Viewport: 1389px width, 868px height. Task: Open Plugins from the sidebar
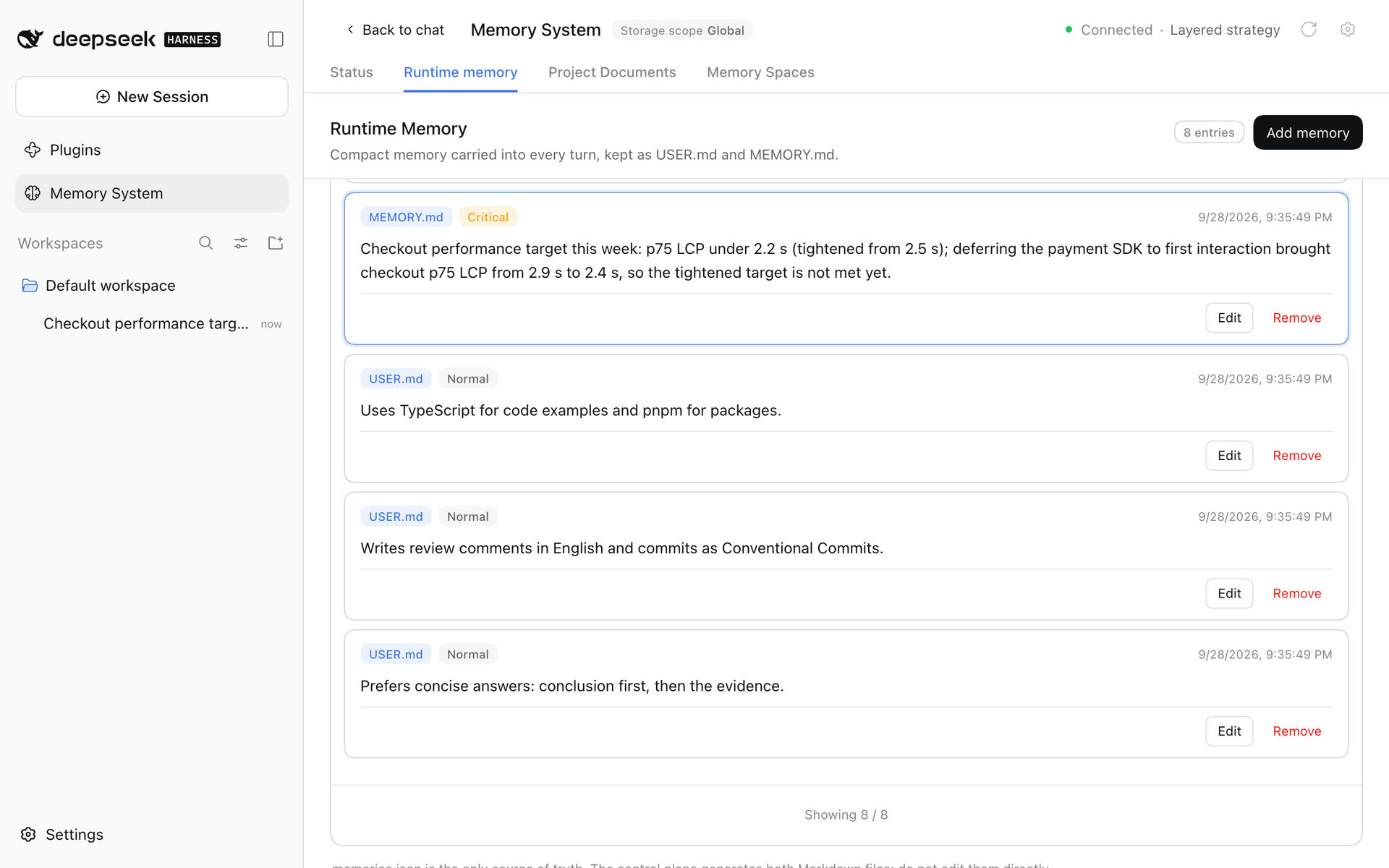click(x=152, y=150)
